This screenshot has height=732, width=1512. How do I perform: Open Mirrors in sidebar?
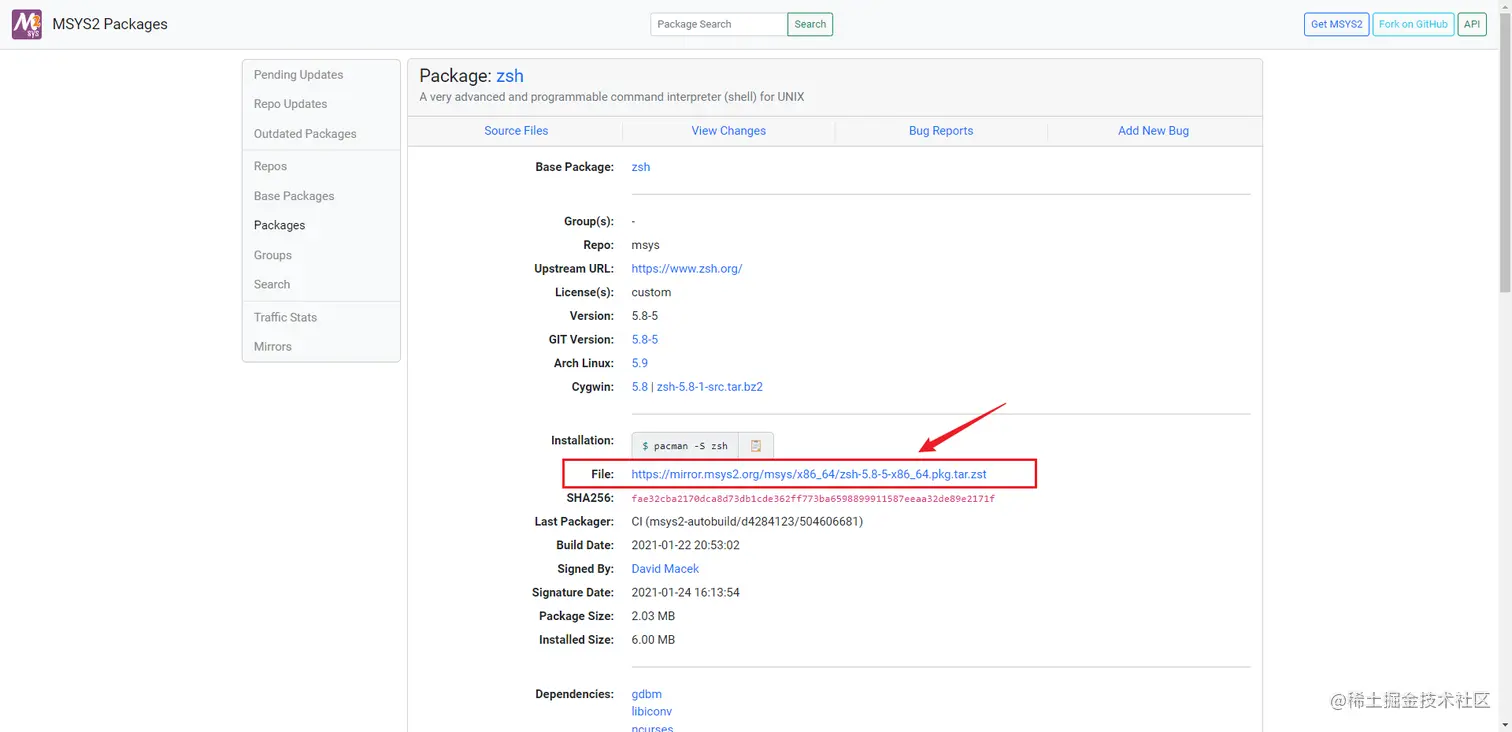click(272, 346)
